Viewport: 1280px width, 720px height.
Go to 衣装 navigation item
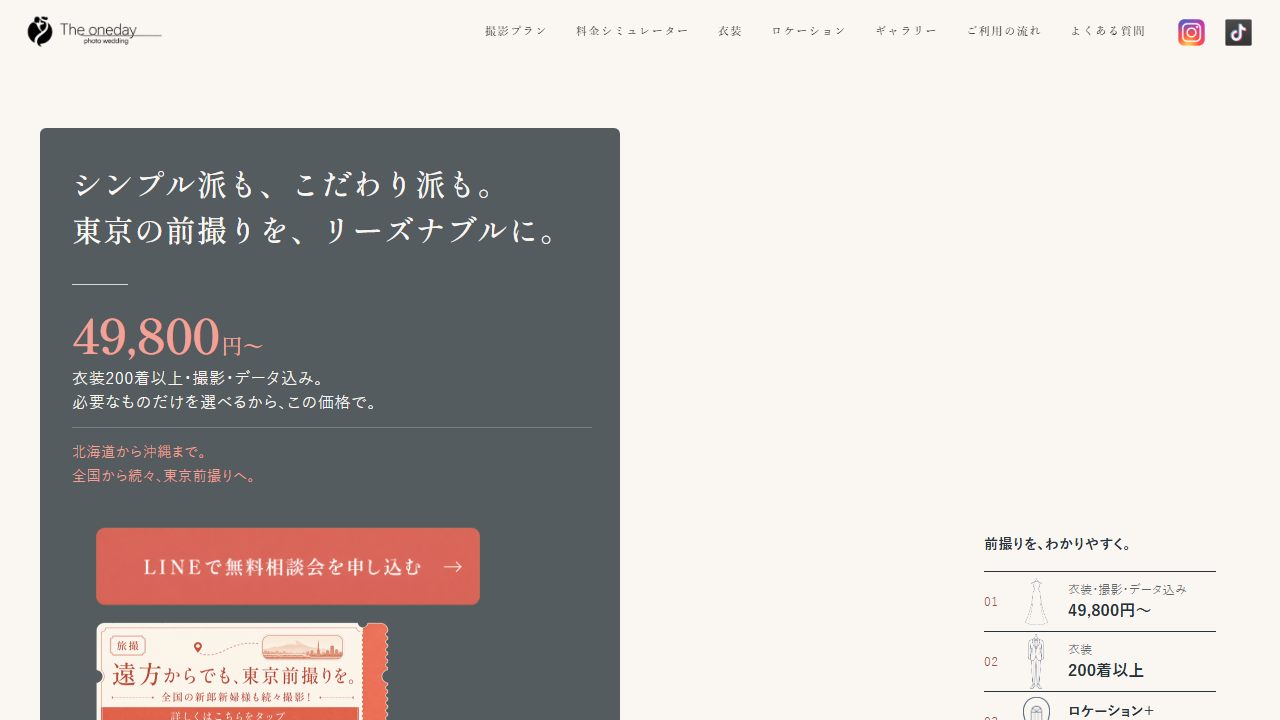730,31
